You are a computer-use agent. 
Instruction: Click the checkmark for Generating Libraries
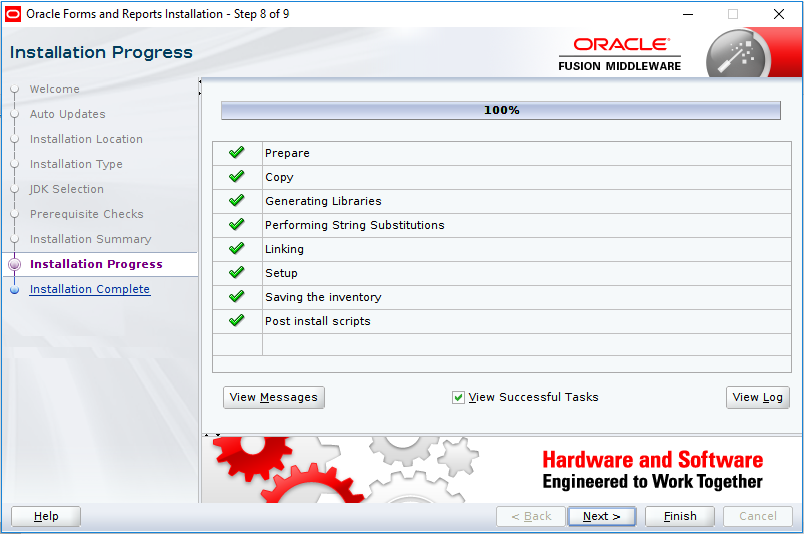(x=236, y=201)
